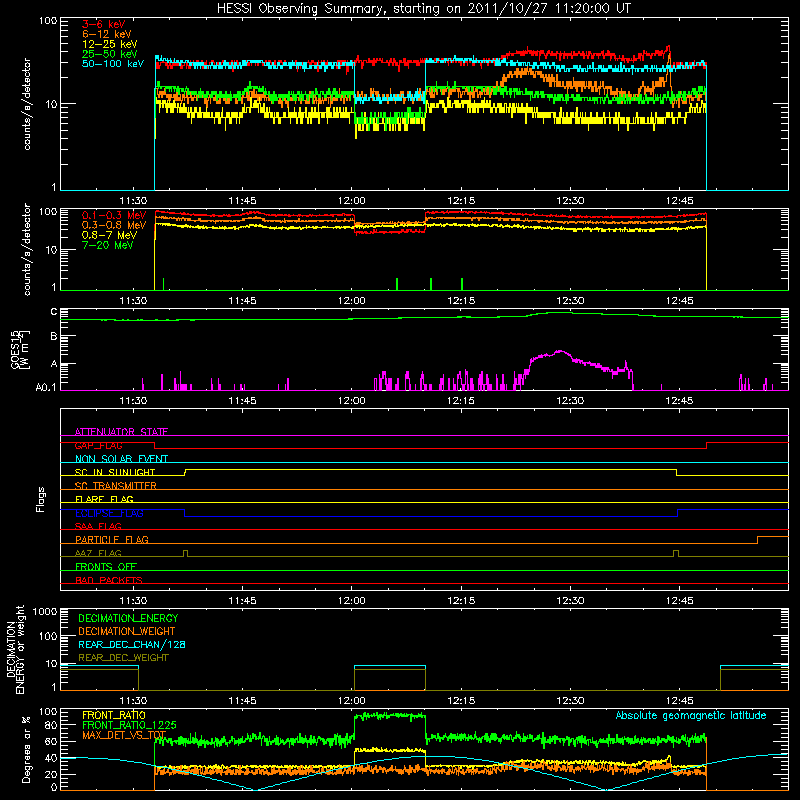The image size is (800, 800).
Task: Click the DECIMATION_WEIGHT legend label
Action: tap(127, 631)
